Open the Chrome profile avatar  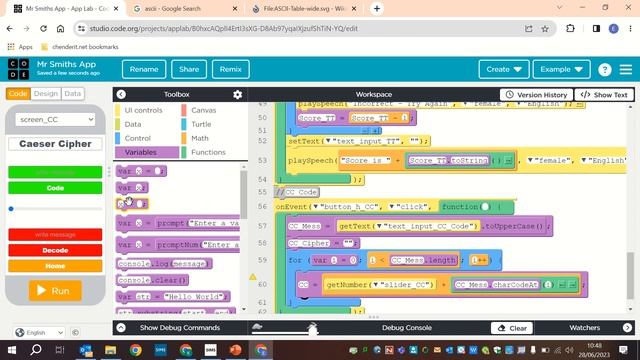point(613,29)
